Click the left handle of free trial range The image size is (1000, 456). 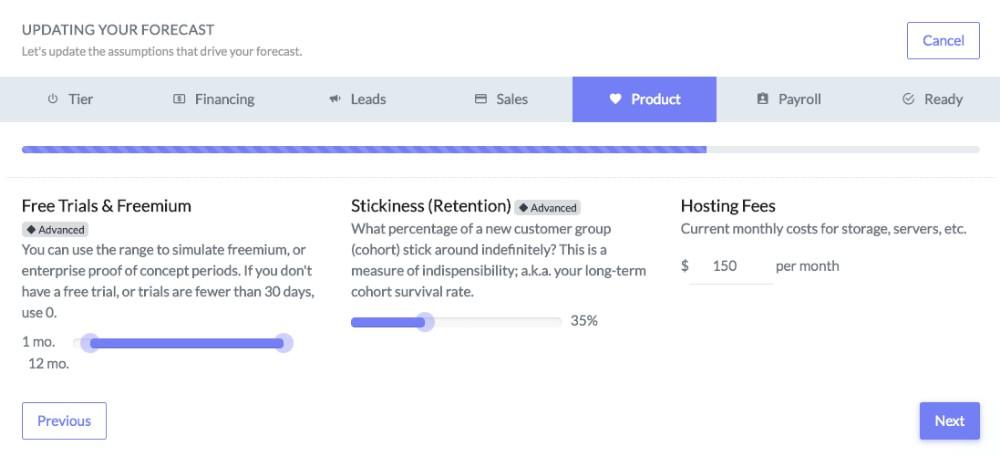click(91, 343)
